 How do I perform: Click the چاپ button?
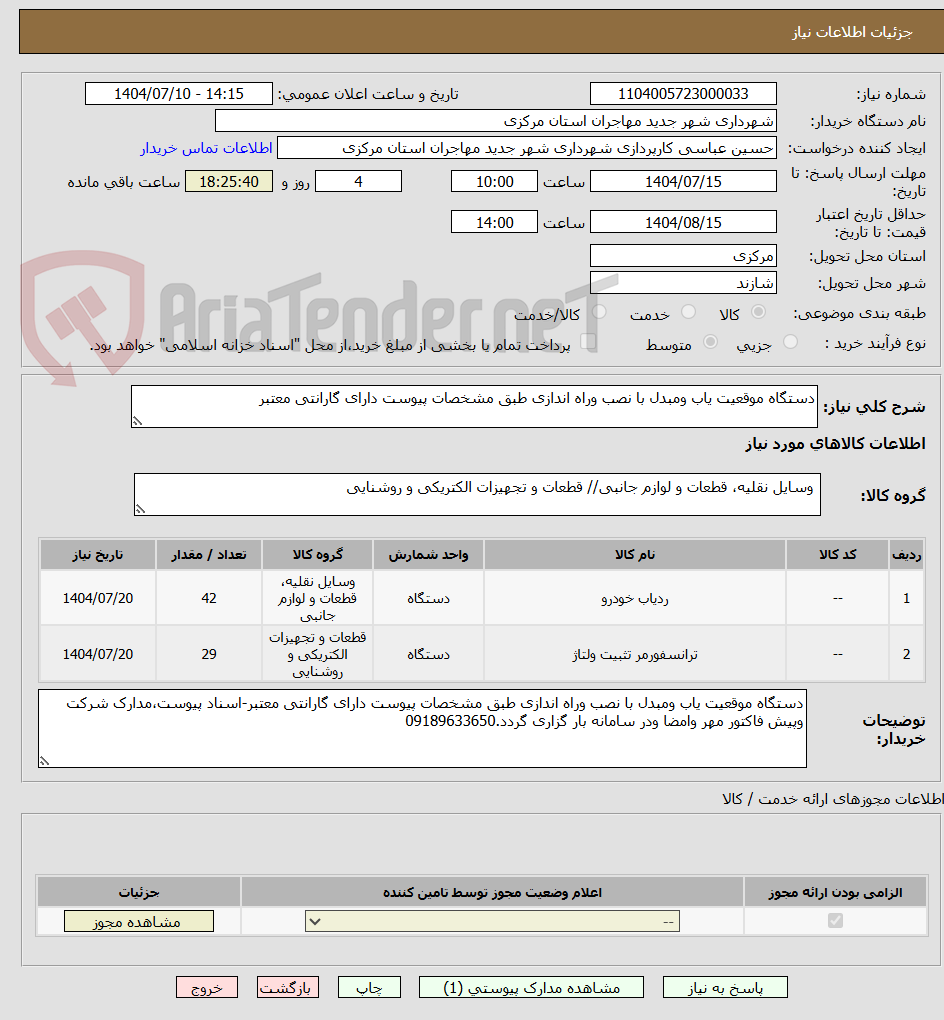tap(369, 987)
